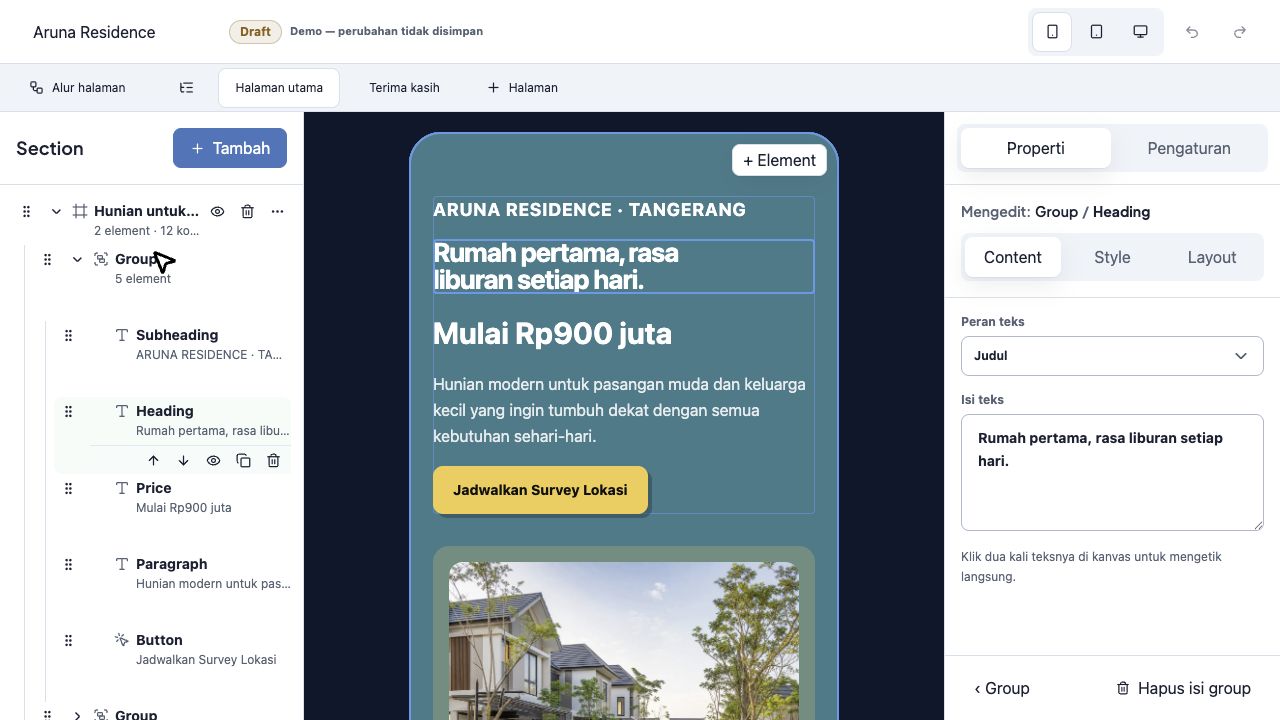Click the drag handle beside Button
The height and width of the screenshot is (720, 1280).
[x=68, y=640]
